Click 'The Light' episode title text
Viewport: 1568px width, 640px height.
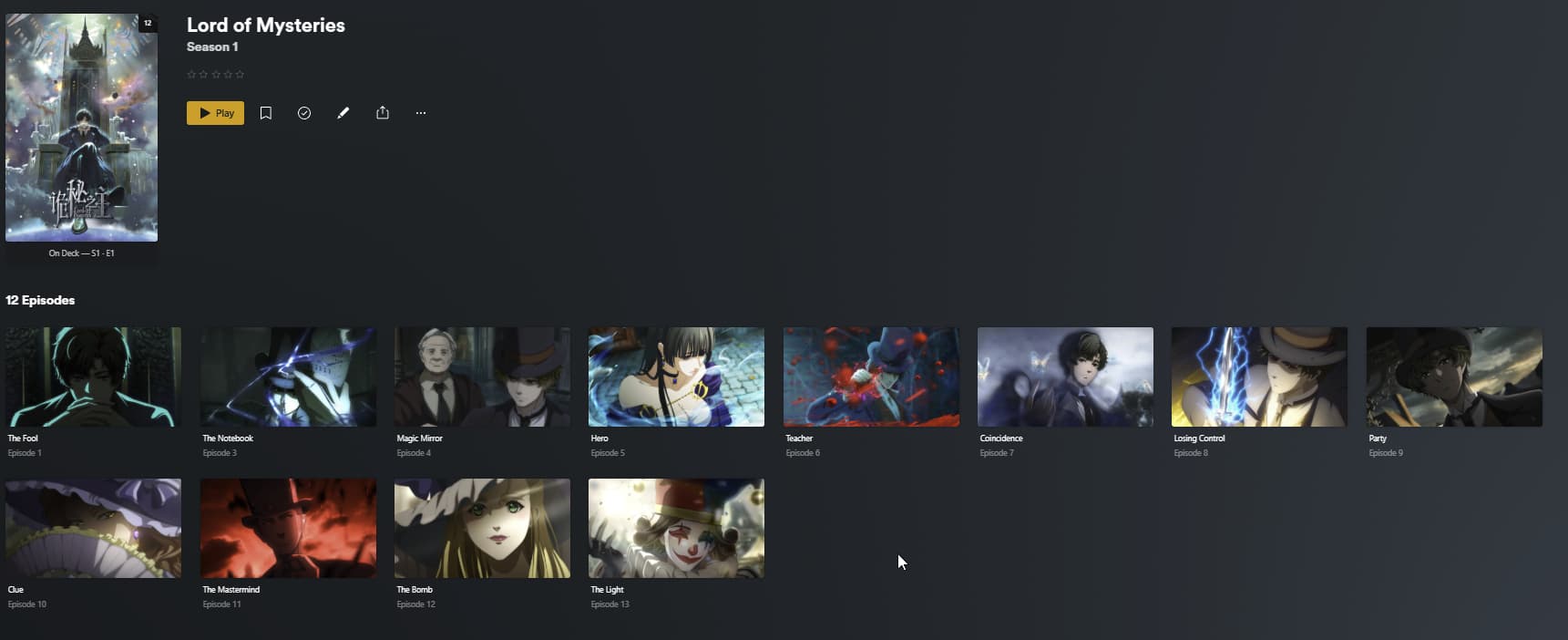click(607, 590)
